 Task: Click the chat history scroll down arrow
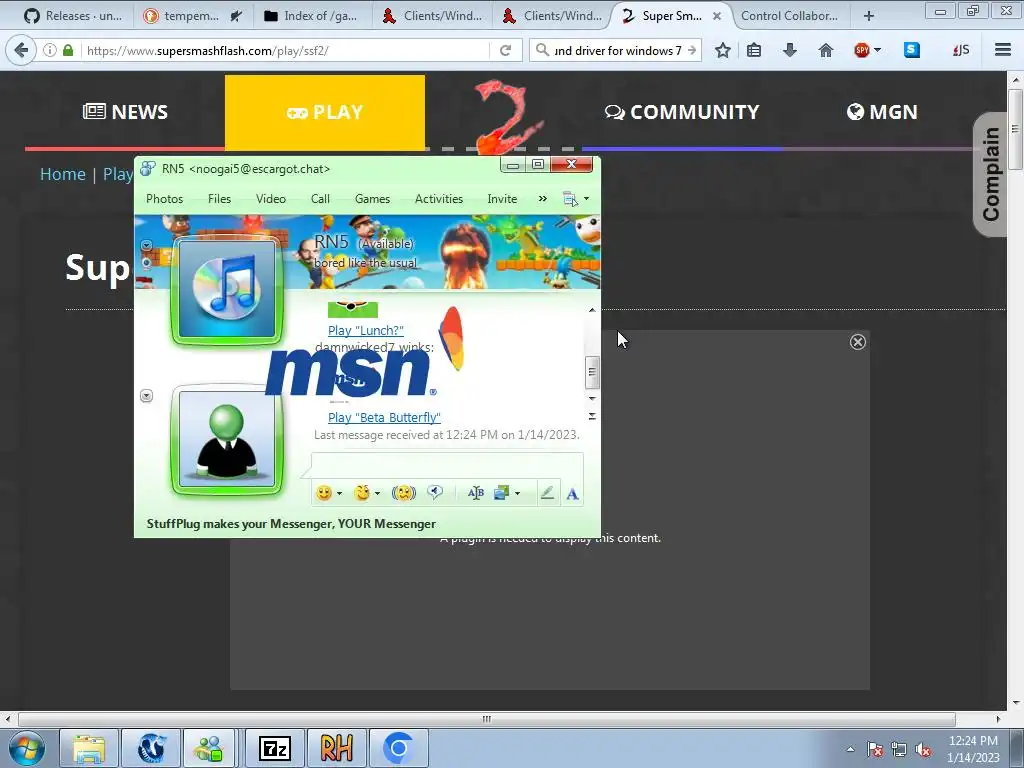tap(592, 398)
